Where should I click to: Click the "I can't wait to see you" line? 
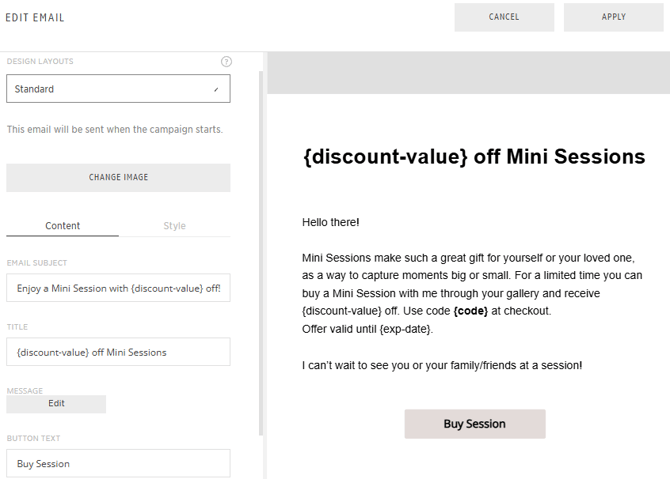pyautogui.click(x=441, y=366)
